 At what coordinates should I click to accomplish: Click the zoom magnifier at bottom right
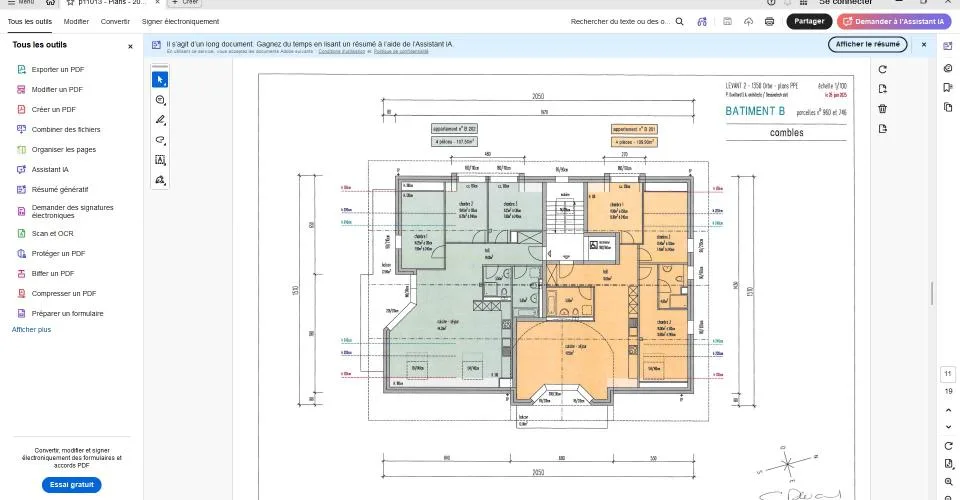948,482
